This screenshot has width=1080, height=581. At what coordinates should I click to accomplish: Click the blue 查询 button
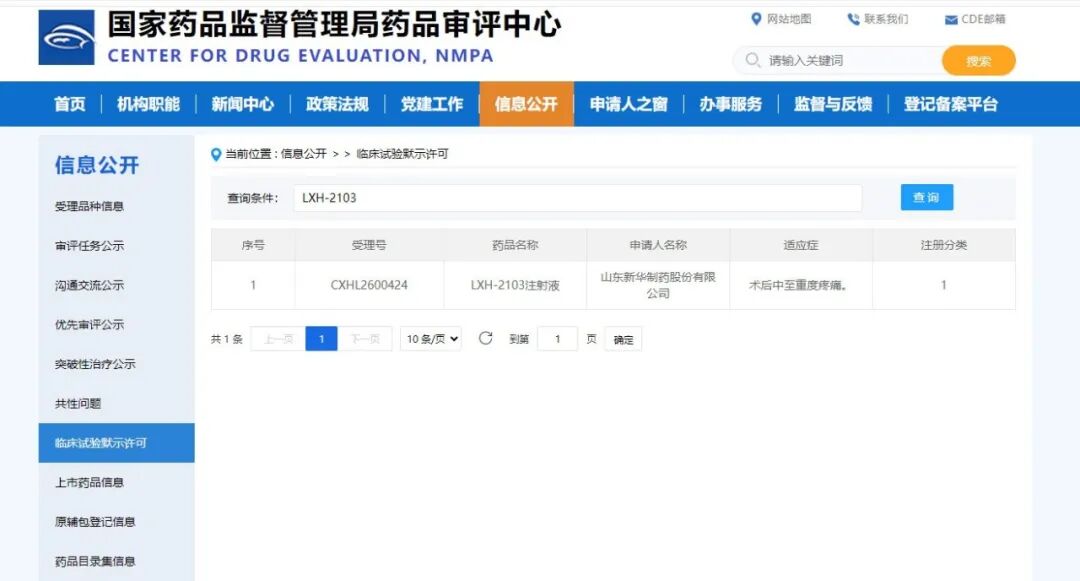pyautogui.click(x=926, y=198)
